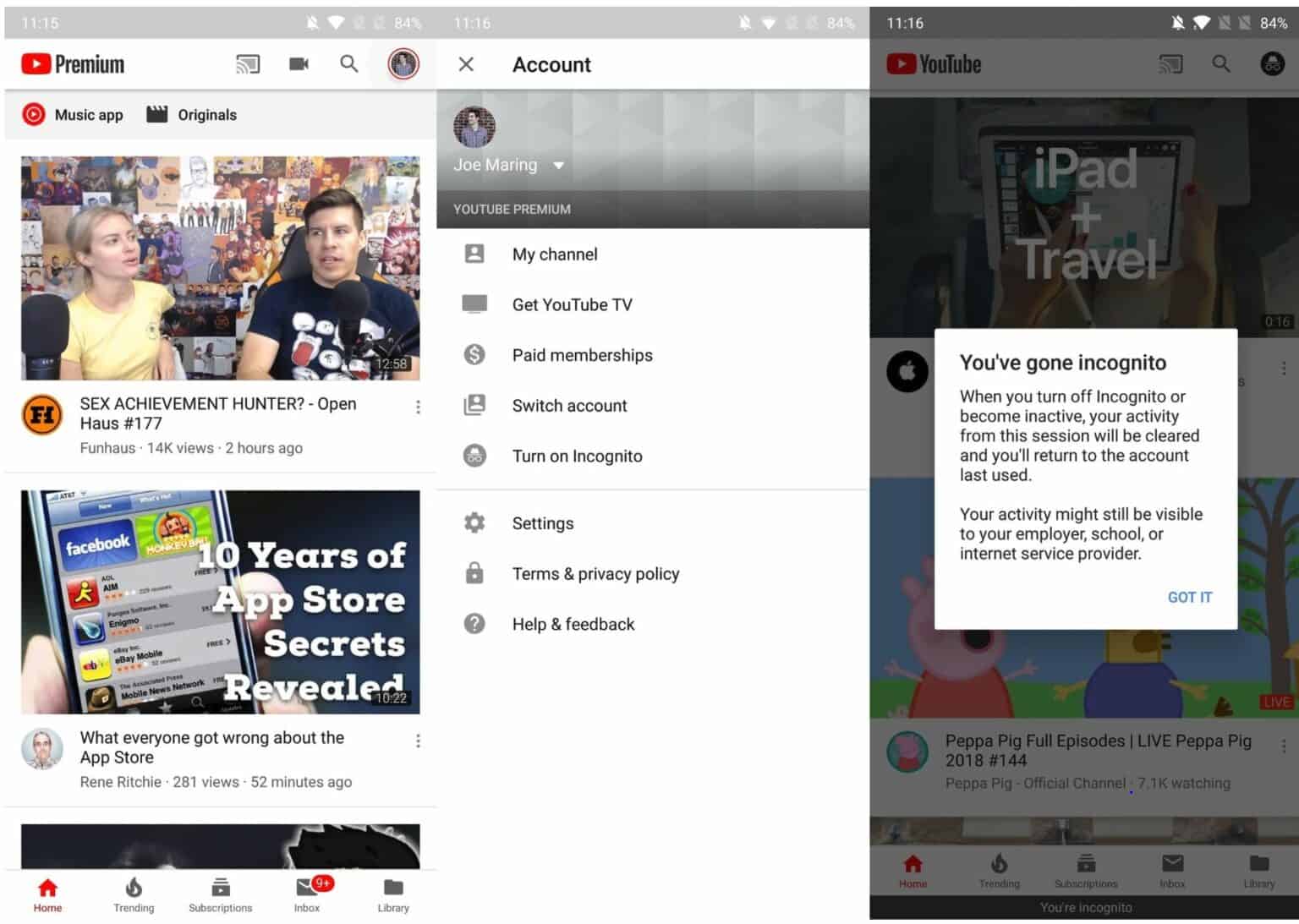Click the YouTube TV screen icon
Screen dimensions: 1299x924
point(474,304)
